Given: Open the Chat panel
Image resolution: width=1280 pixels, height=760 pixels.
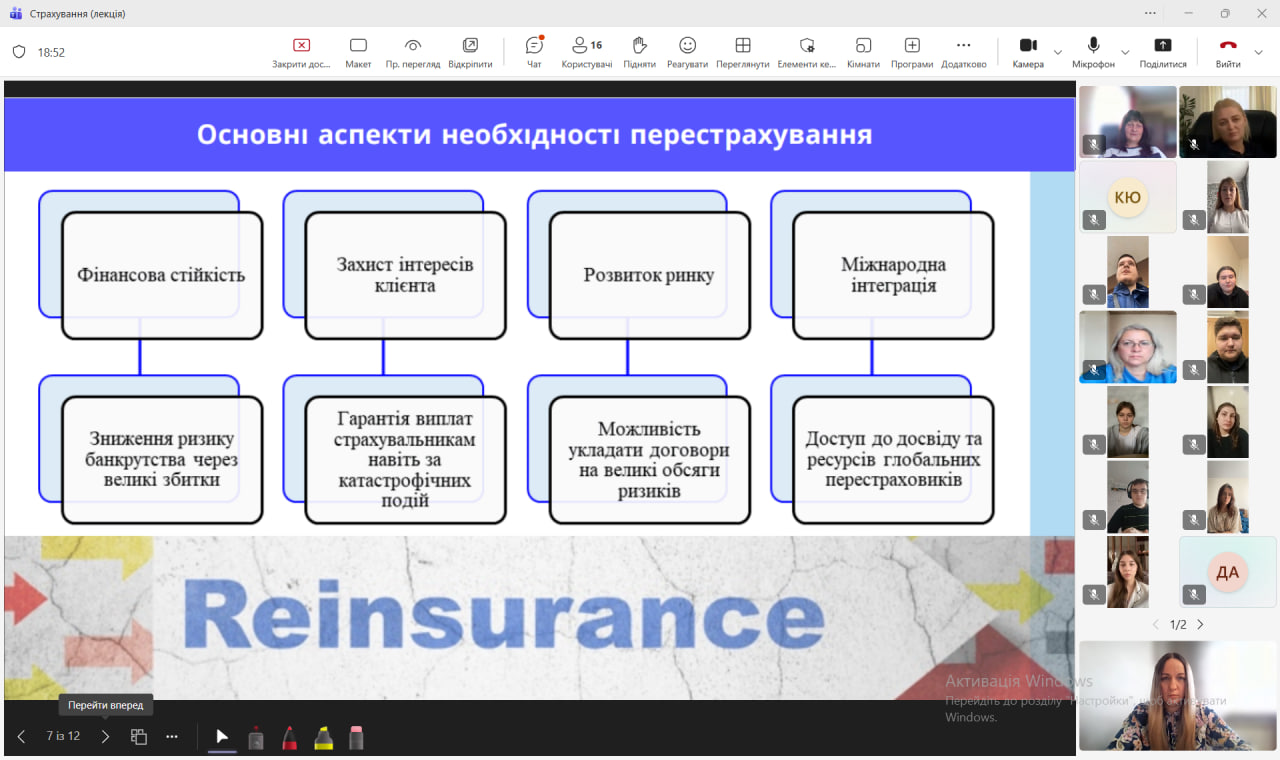Looking at the screenshot, I should point(534,51).
